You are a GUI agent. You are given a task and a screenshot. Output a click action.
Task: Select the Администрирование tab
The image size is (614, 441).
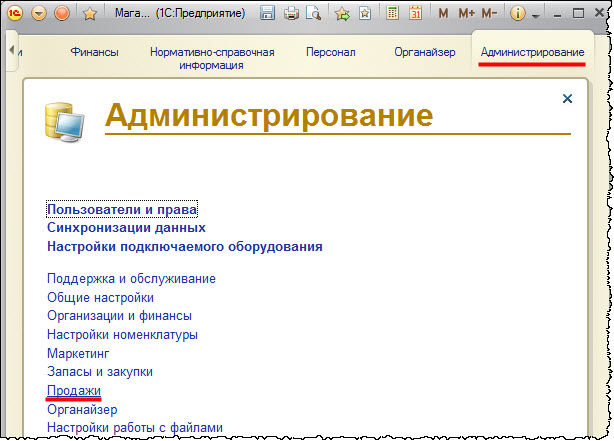(533, 52)
